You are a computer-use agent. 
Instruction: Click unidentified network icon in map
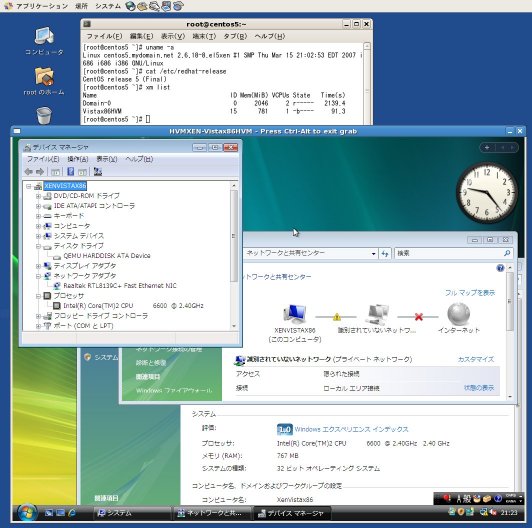tap(377, 315)
